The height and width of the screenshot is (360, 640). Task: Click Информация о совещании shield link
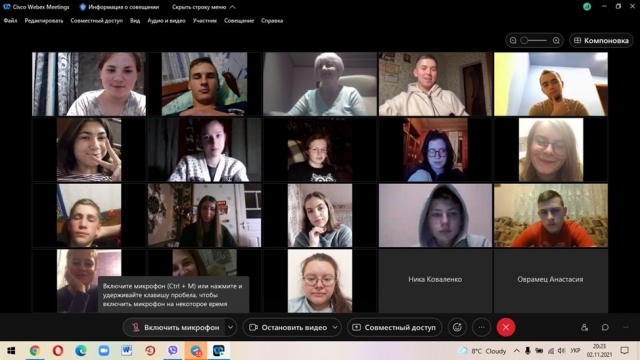[x=119, y=7]
